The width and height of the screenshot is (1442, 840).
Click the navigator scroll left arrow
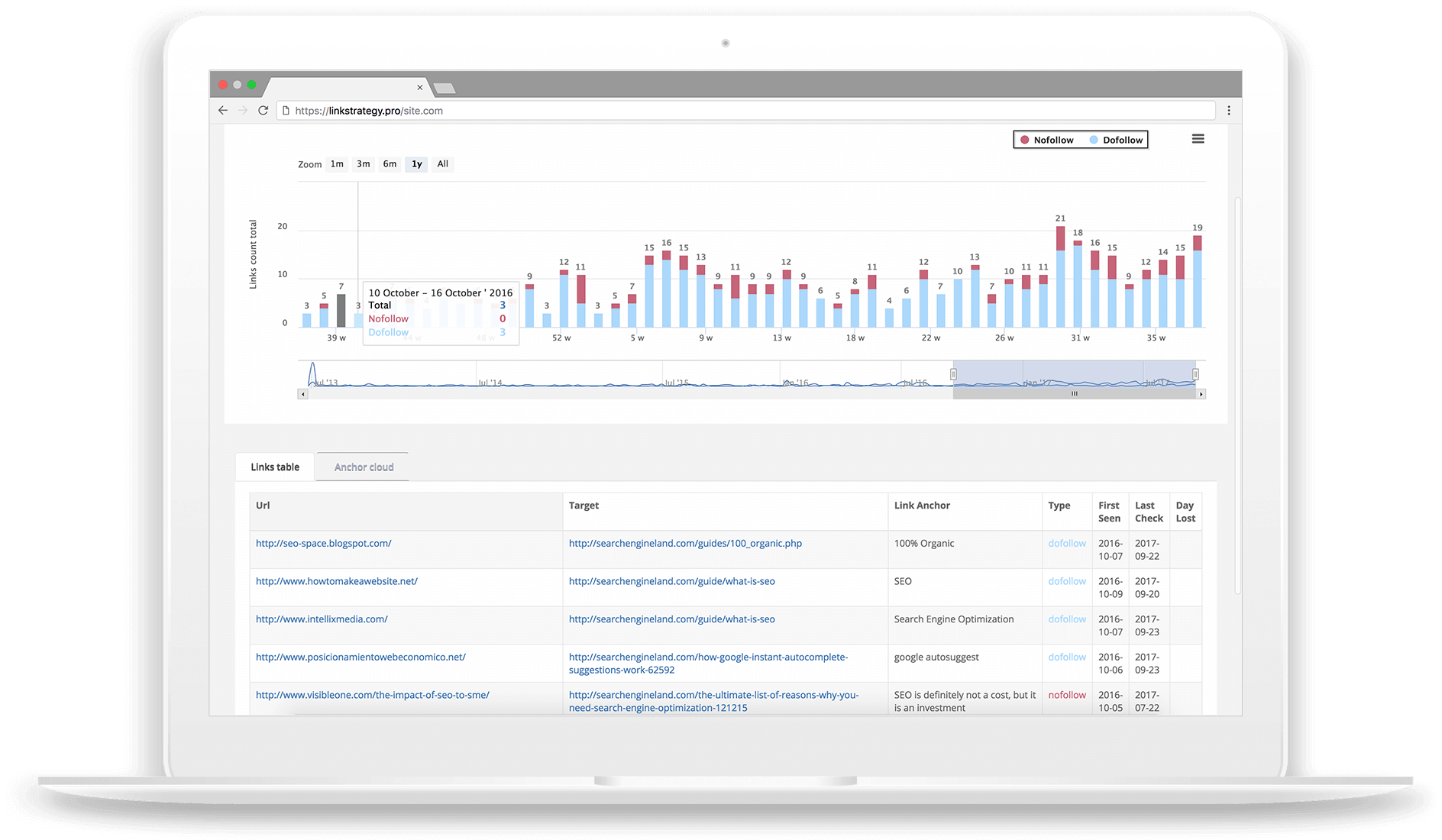pos(302,394)
